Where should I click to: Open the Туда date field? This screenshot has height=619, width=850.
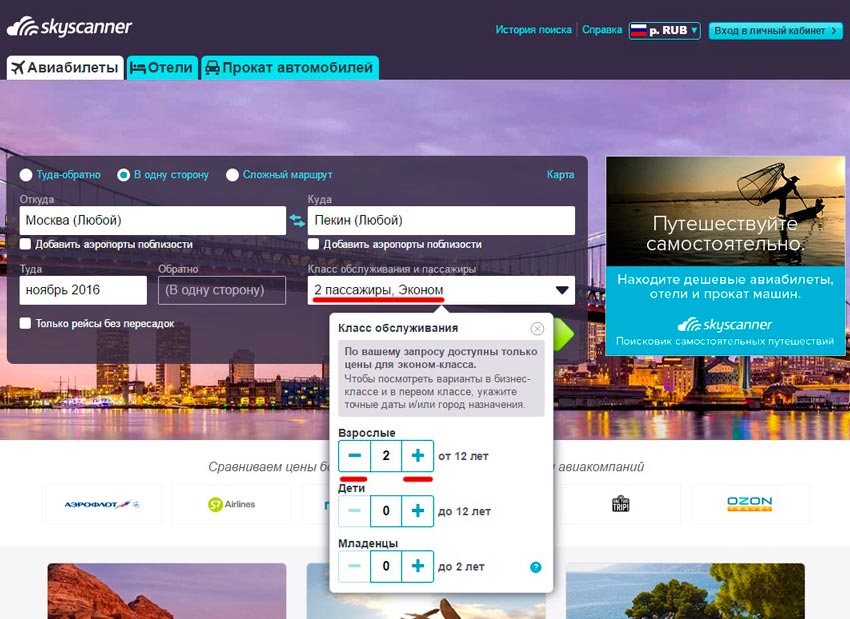click(83, 290)
